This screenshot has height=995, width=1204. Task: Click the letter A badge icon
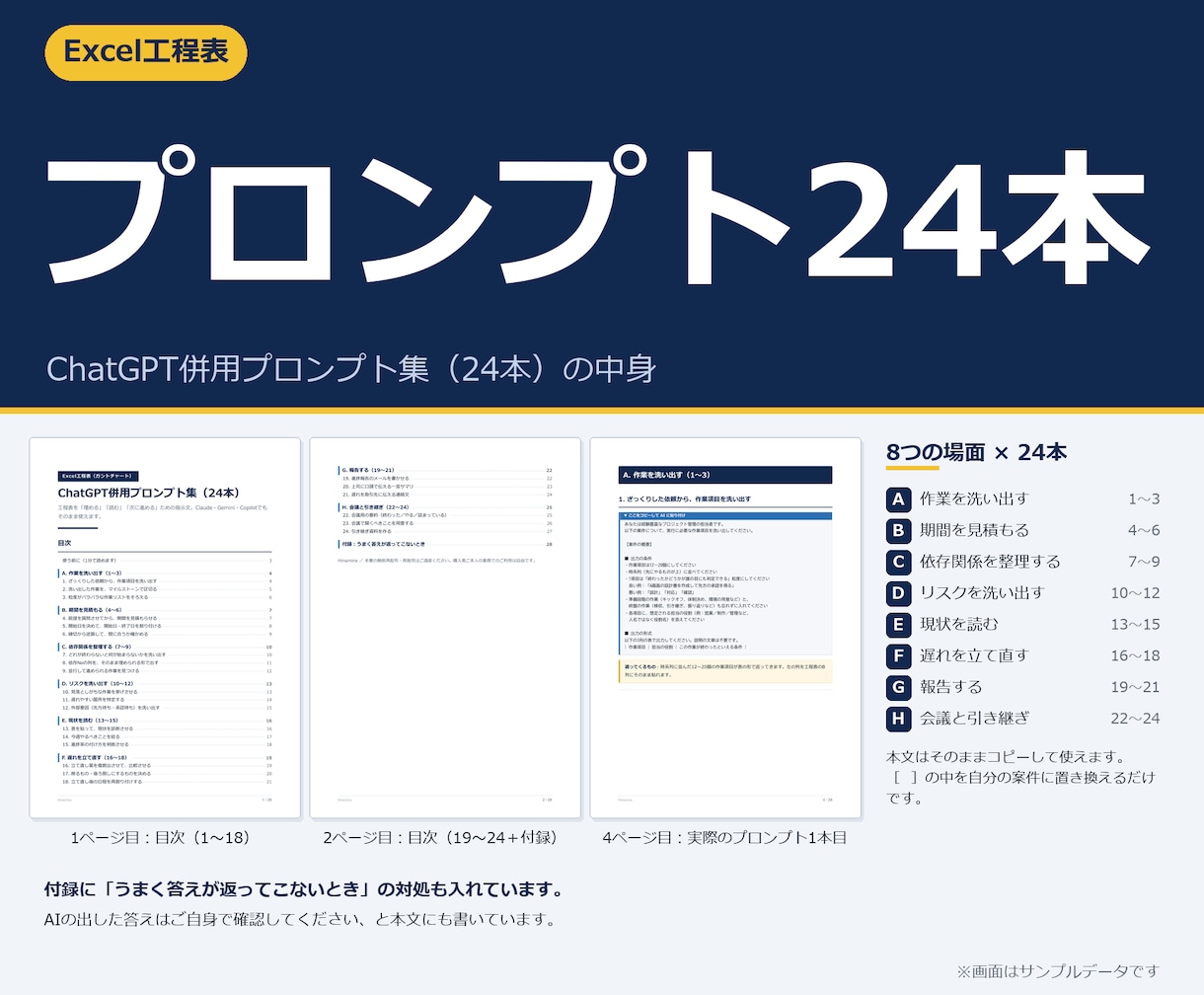coord(898,498)
